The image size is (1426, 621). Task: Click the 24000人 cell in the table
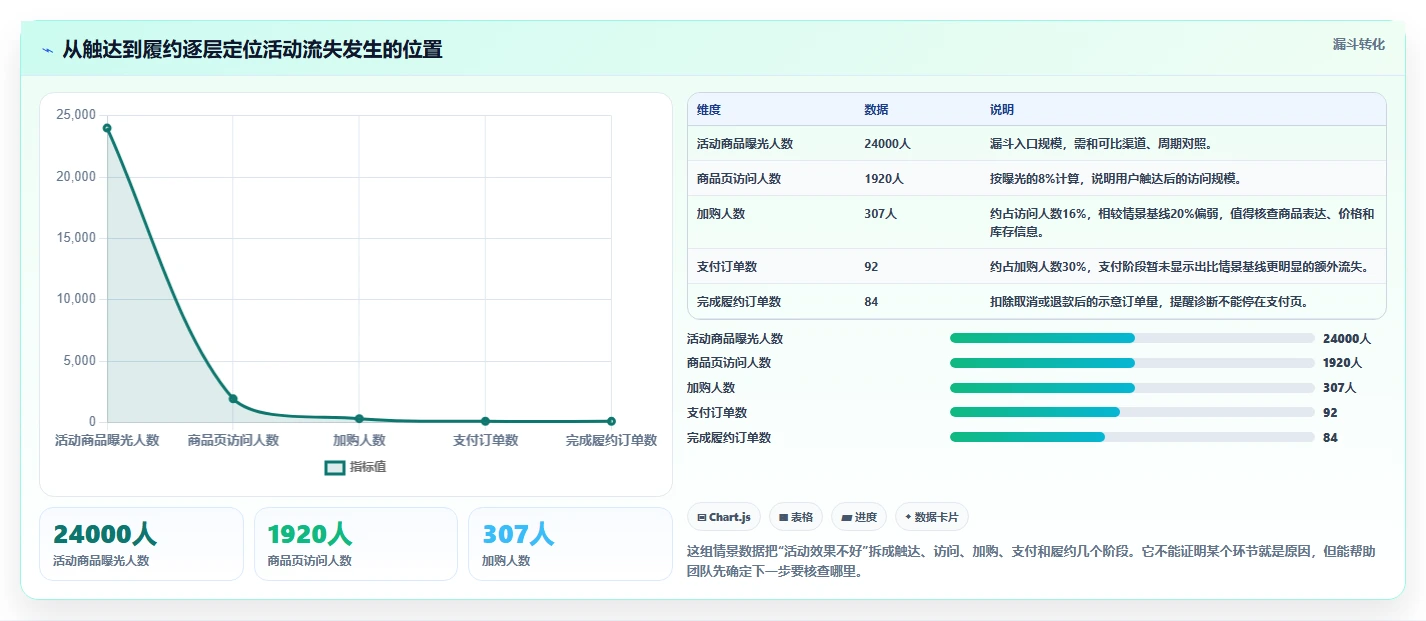click(x=887, y=144)
